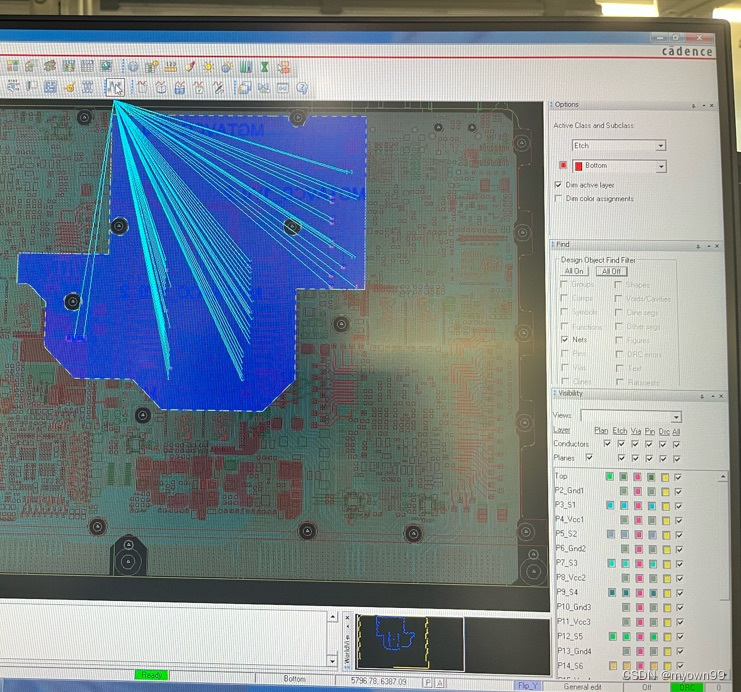Uncheck the Nets find filter checkbox
The image size is (741, 692).
point(565,340)
